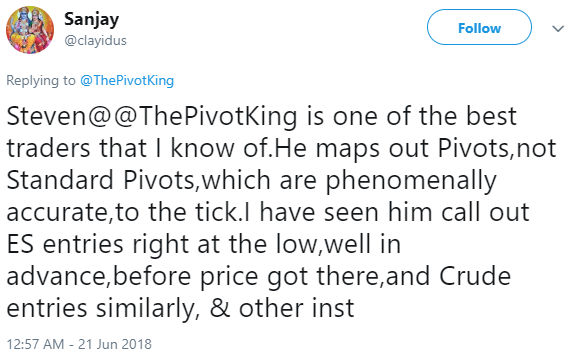The height and width of the screenshot is (364, 576).
Task: Click the '21 Jun 2018' date text
Action: (x=115, y=344)
